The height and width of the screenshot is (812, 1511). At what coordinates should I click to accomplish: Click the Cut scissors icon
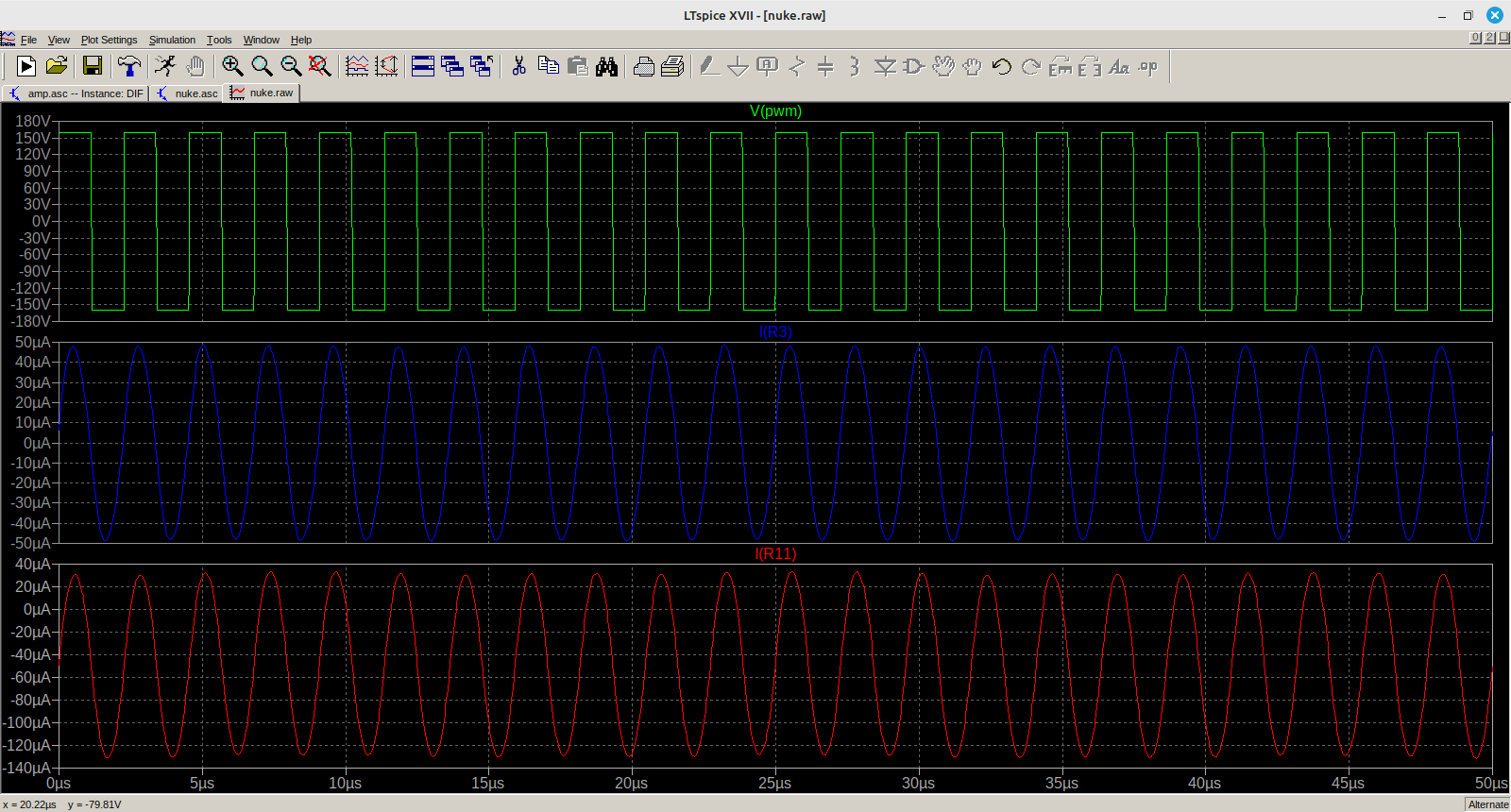click(x=518, y=66)
